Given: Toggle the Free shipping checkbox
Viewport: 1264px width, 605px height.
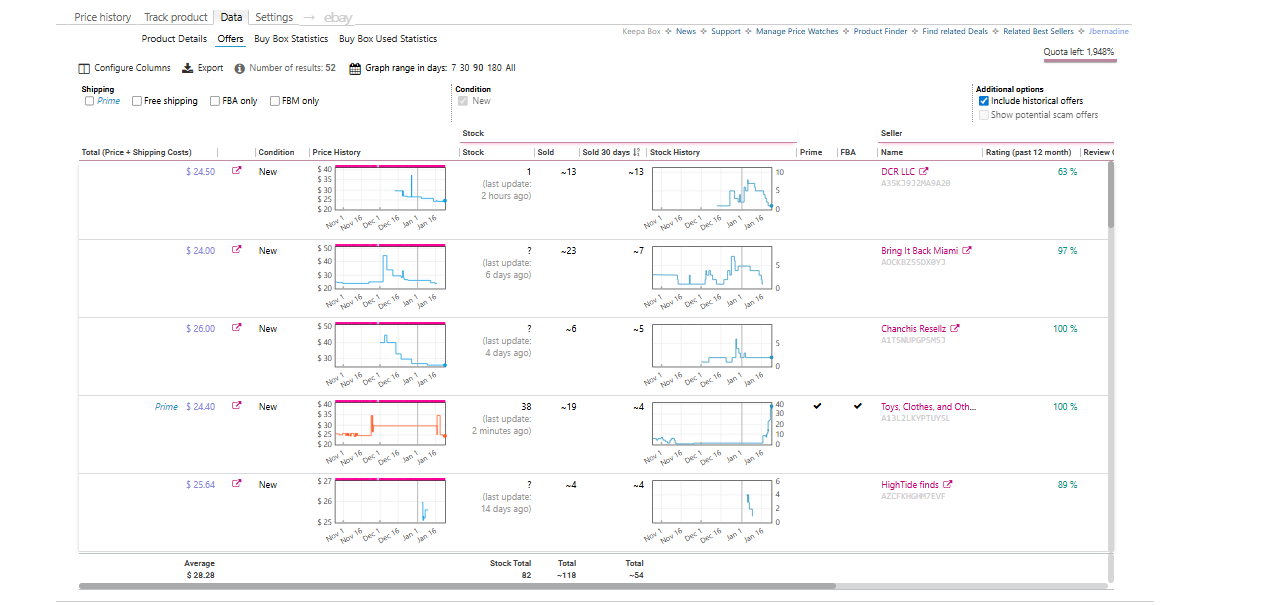Looking at the screenshot, I should [x=138, y=101].
